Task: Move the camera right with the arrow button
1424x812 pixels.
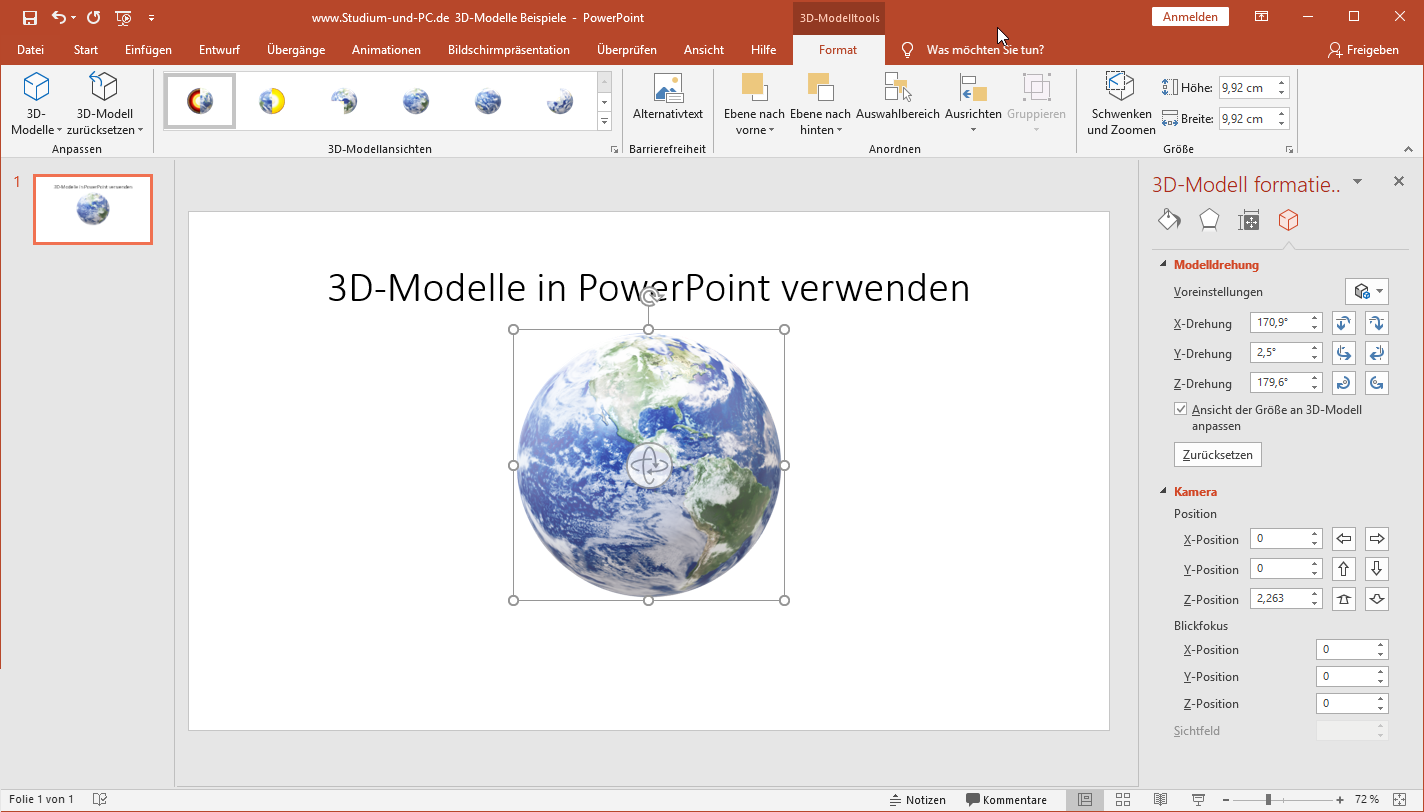Action: tap(1377, 539)
